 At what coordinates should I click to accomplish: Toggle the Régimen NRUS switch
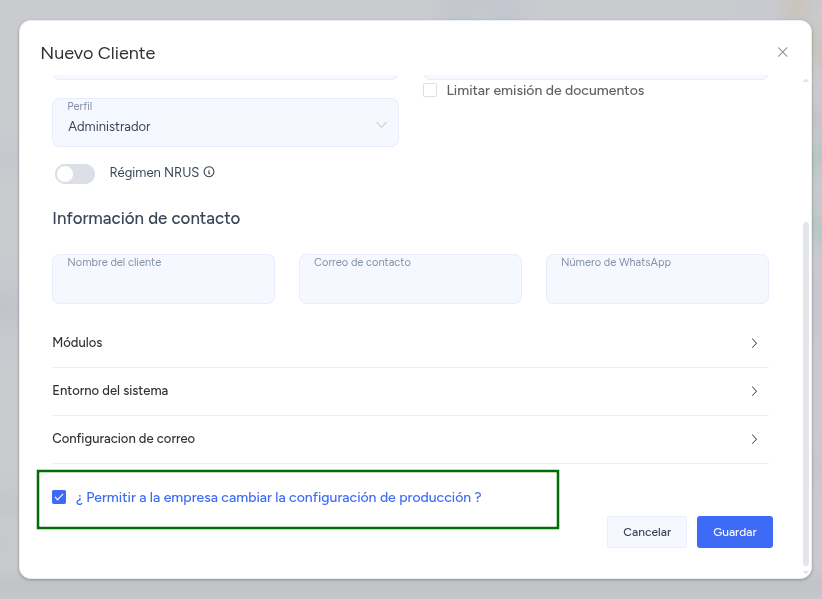click(x=75, y=173)
